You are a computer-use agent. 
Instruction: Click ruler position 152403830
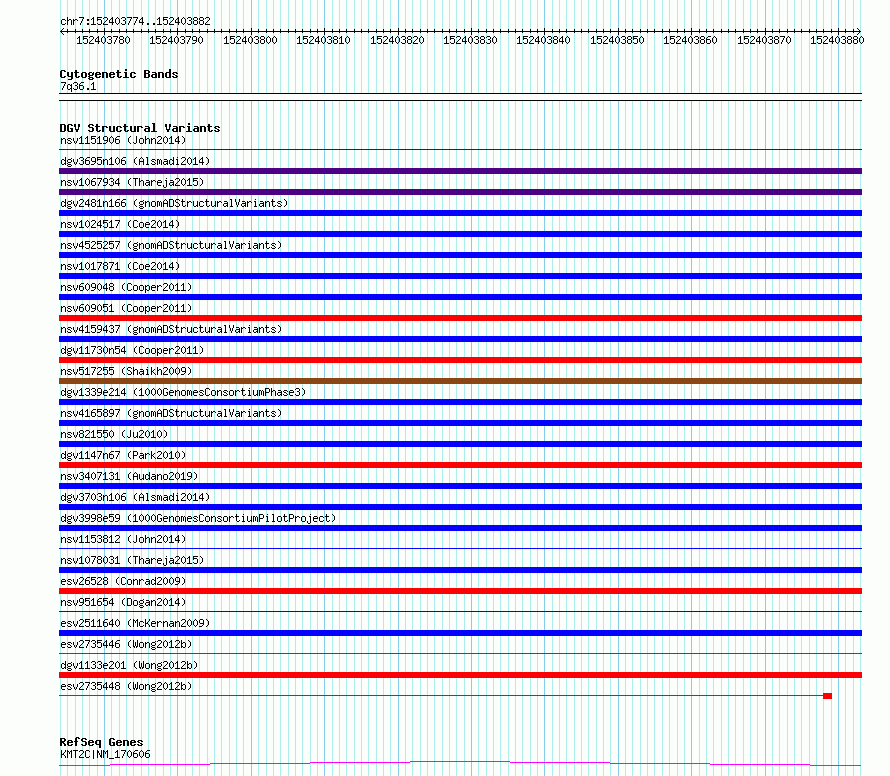471,40
